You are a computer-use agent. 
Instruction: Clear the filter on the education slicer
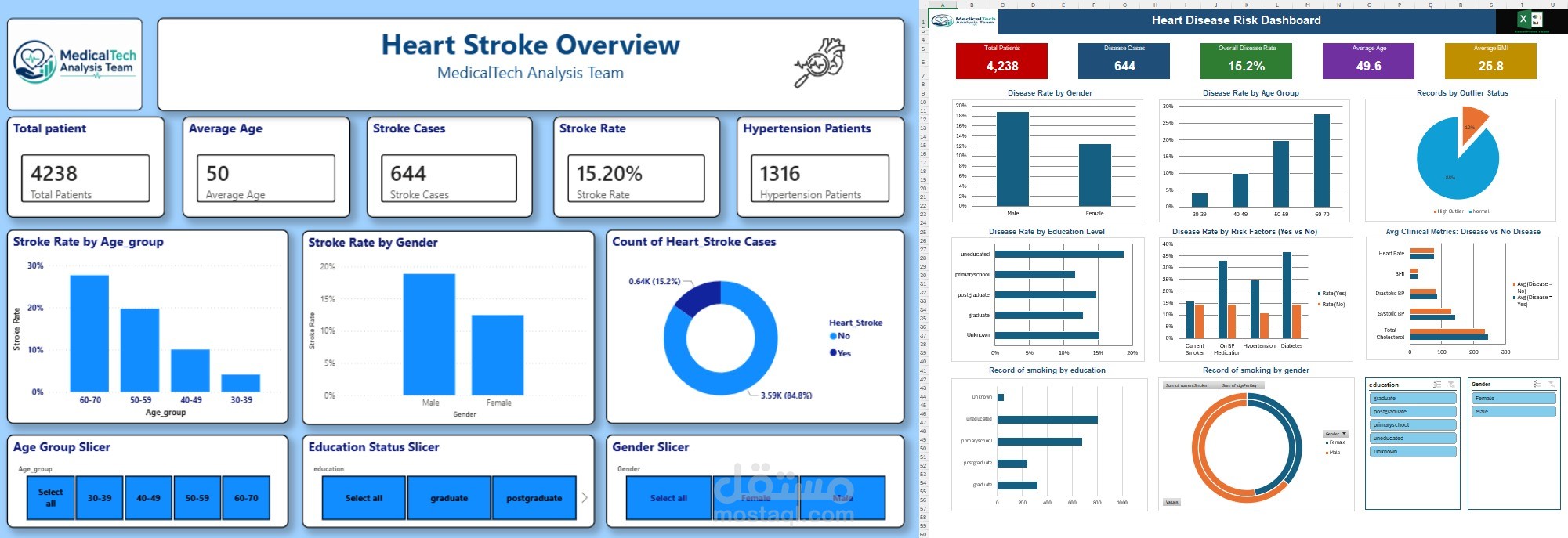[1451, 385]
